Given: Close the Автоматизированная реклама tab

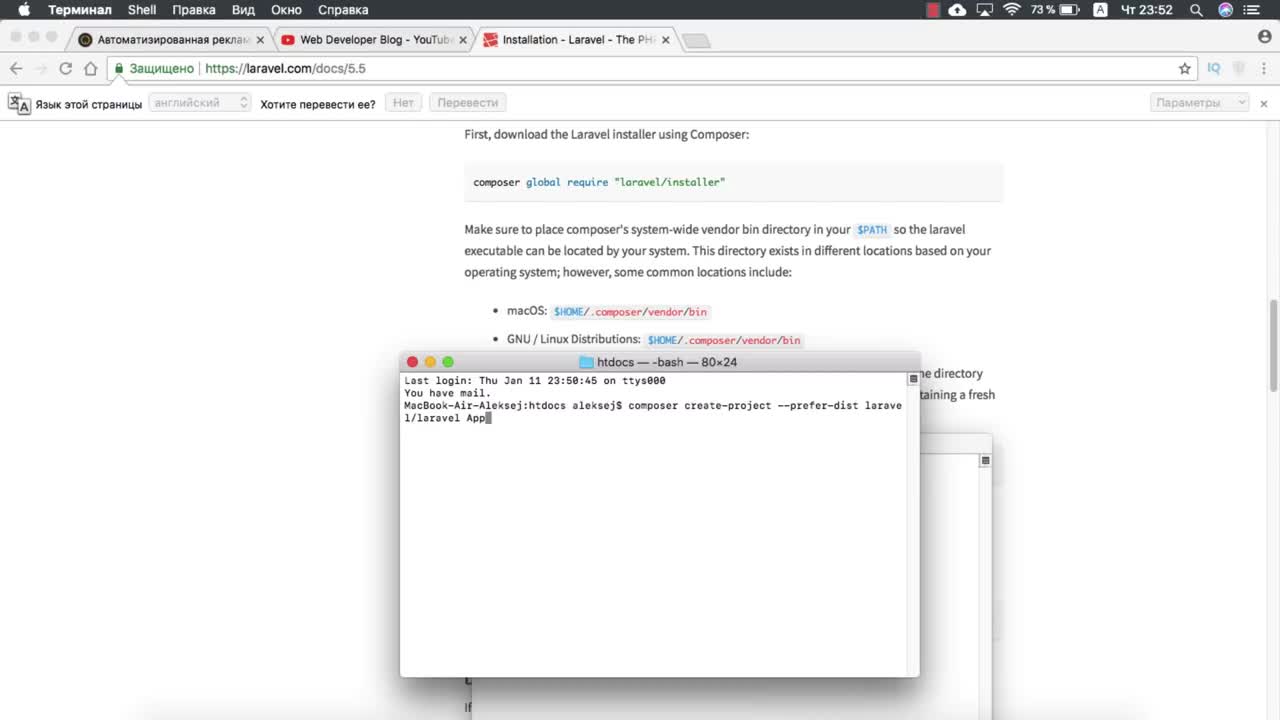Looking at the screenshot, I should pyautogui.click(x=260, y=40).
